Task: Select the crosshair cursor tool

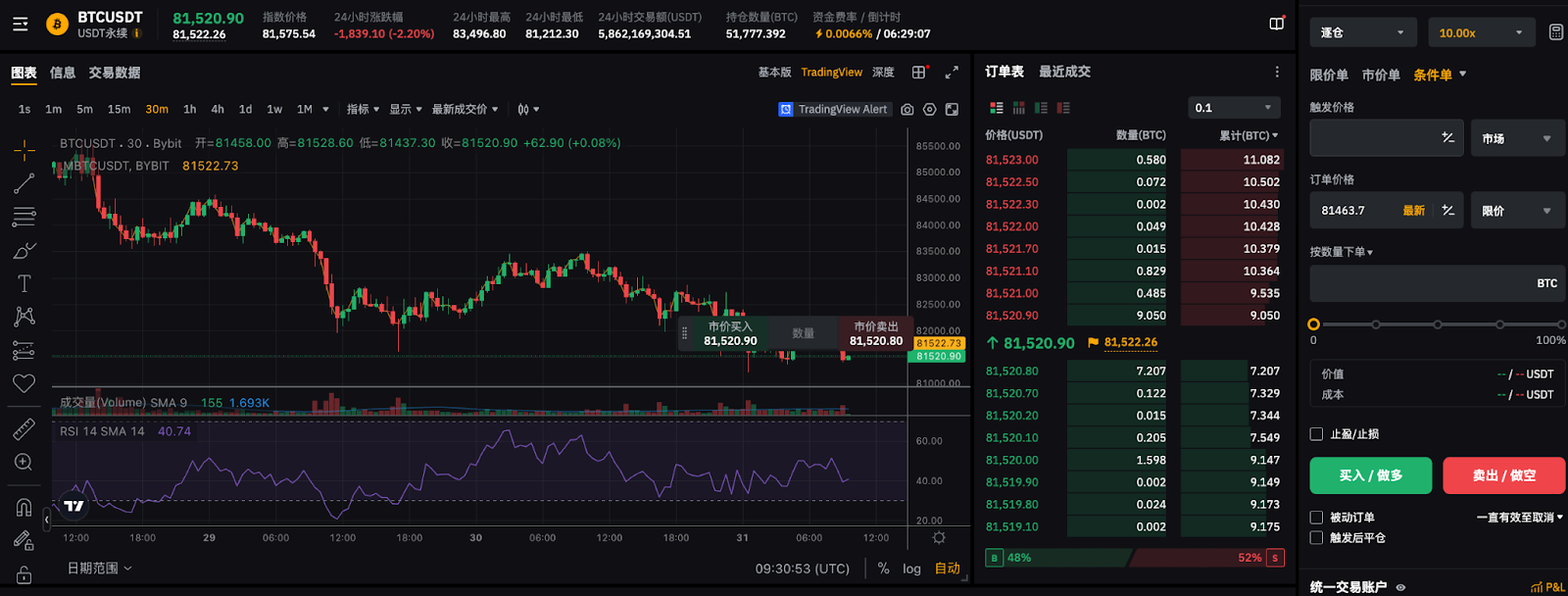Action: pos(24,150)
